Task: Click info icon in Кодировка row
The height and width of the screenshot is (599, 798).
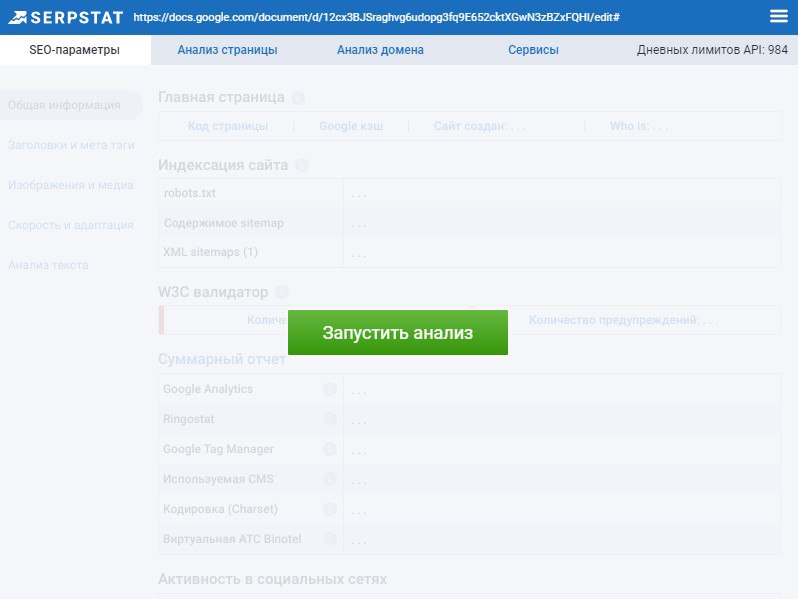Action: click(330, 509)
